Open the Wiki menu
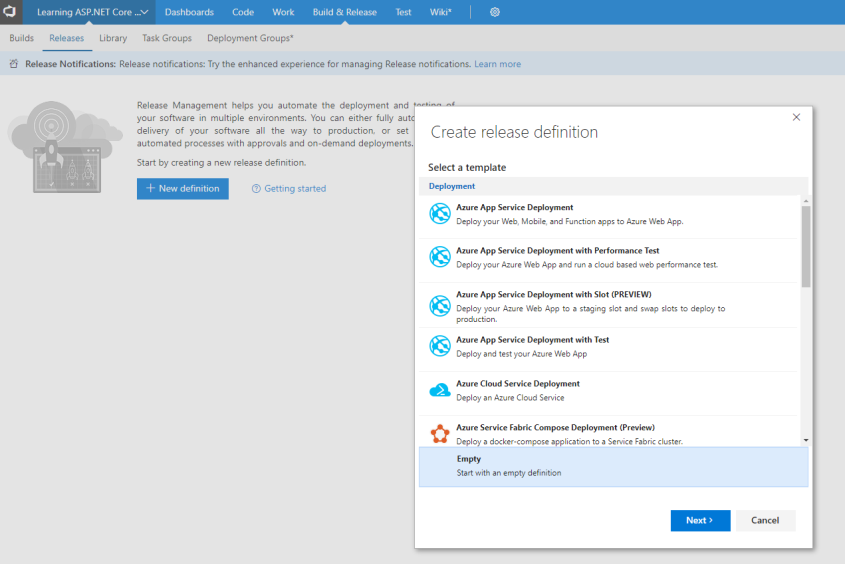Viewport: 845px width, 564px height. (440, 12)
